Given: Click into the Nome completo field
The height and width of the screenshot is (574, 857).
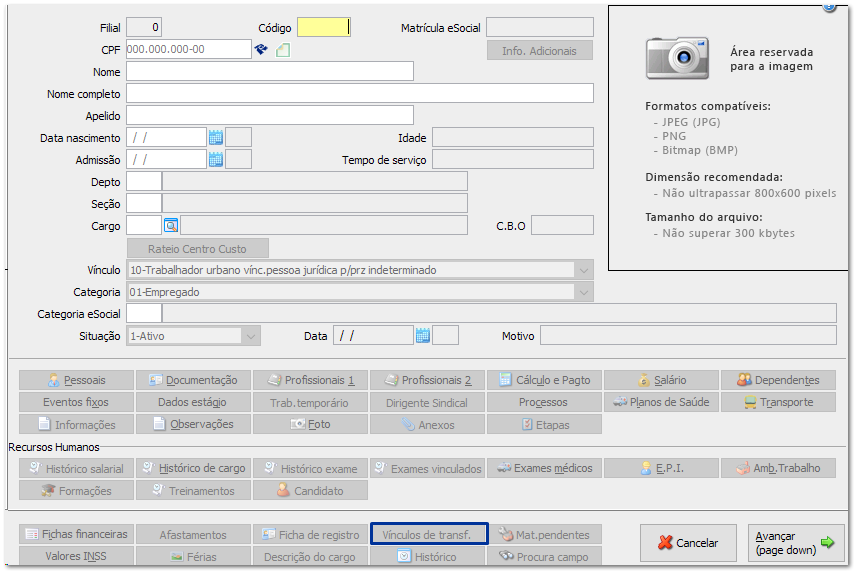Looking at the screenshot, I should 359,94.
